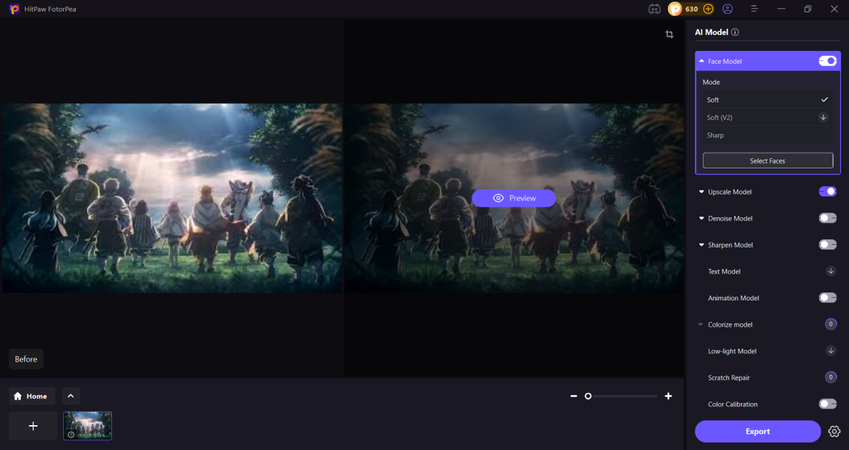Download the Text Model

[x=831, y=271]
